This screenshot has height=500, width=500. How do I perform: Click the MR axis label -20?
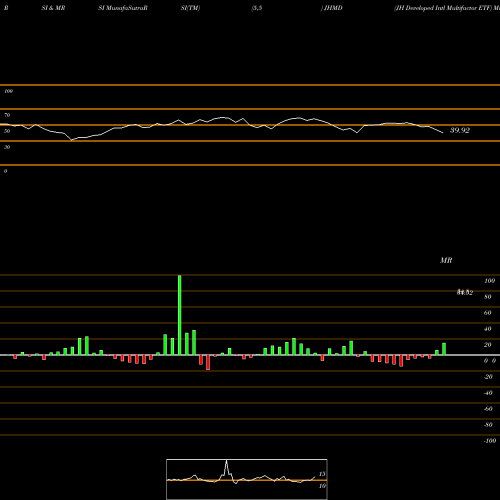click(488, 377)
